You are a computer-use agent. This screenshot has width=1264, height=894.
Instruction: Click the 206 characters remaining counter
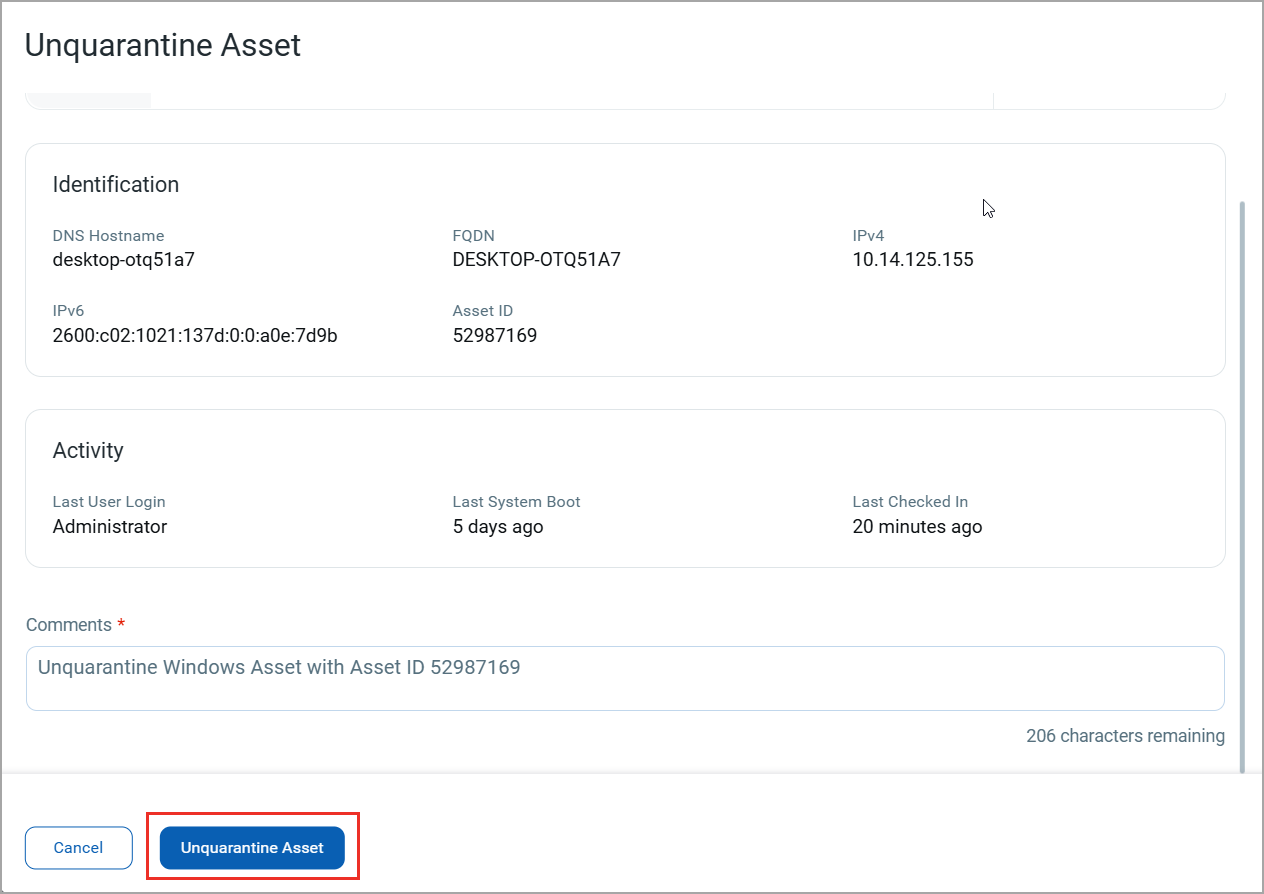click(x=1125, y=735)
